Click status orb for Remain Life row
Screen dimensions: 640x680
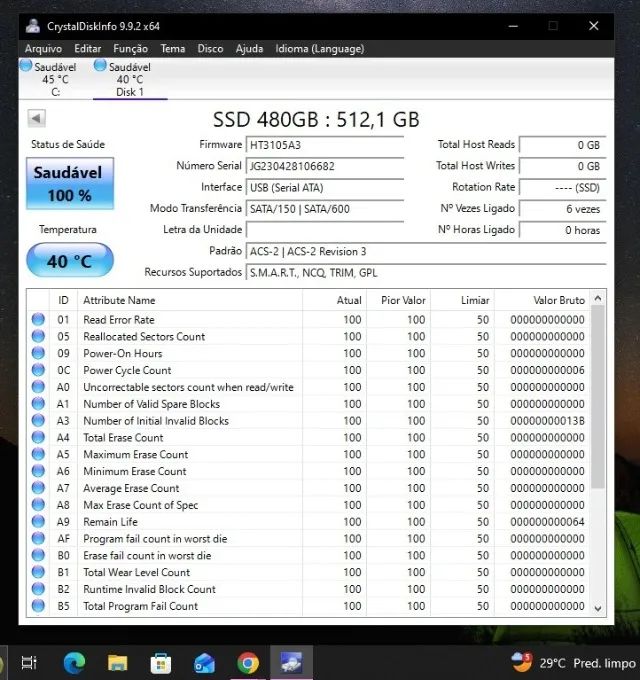pos(38,521)
